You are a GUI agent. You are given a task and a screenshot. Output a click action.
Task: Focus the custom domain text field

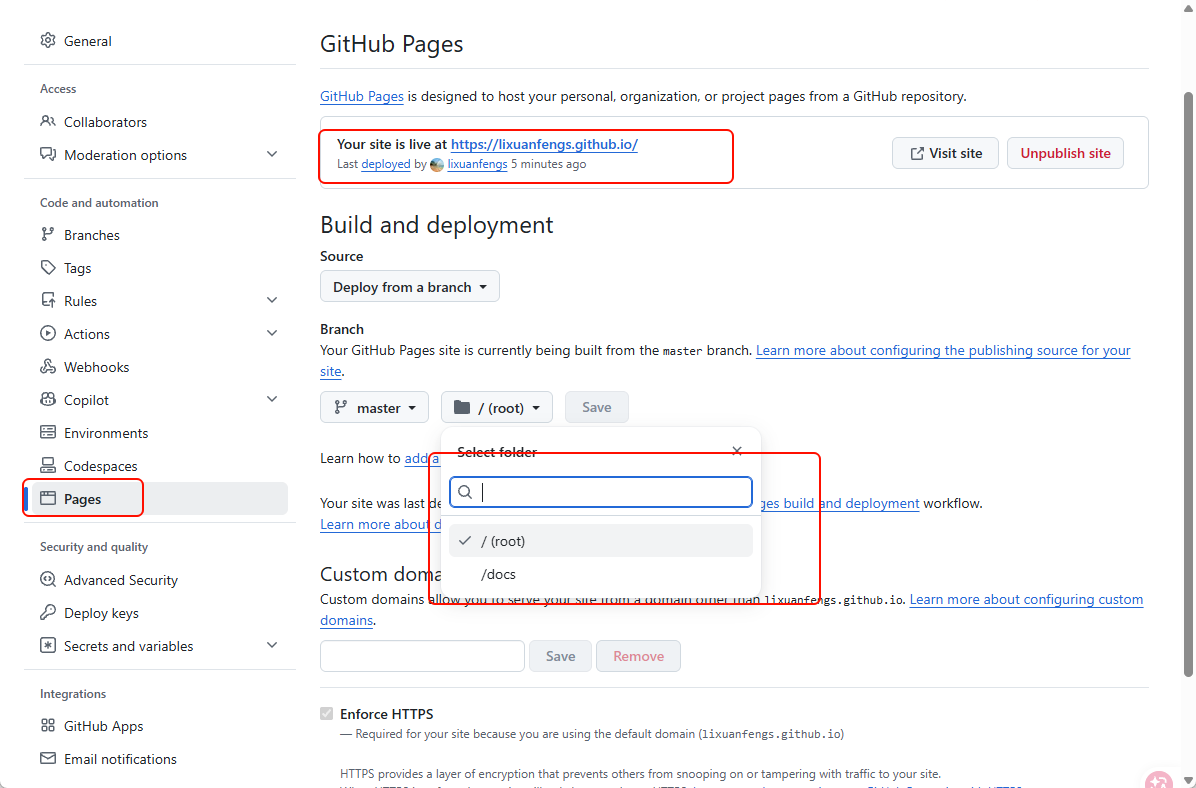pyautogui.click(x=423, y=656)
